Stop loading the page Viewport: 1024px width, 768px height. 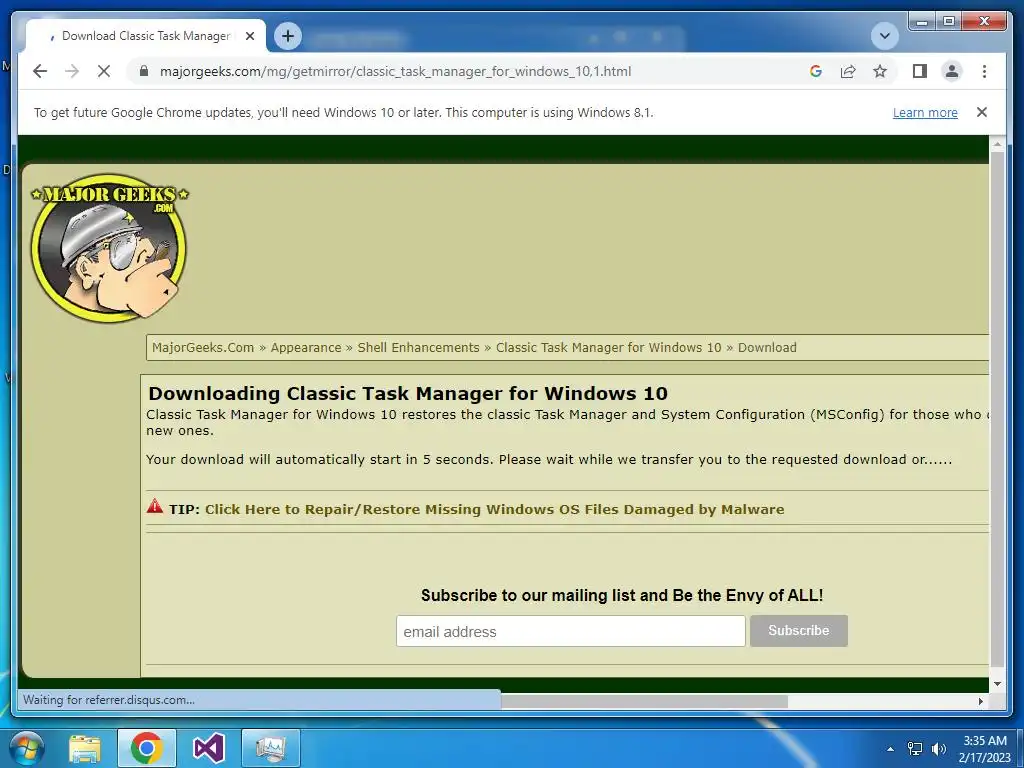[x=104, y=71]
